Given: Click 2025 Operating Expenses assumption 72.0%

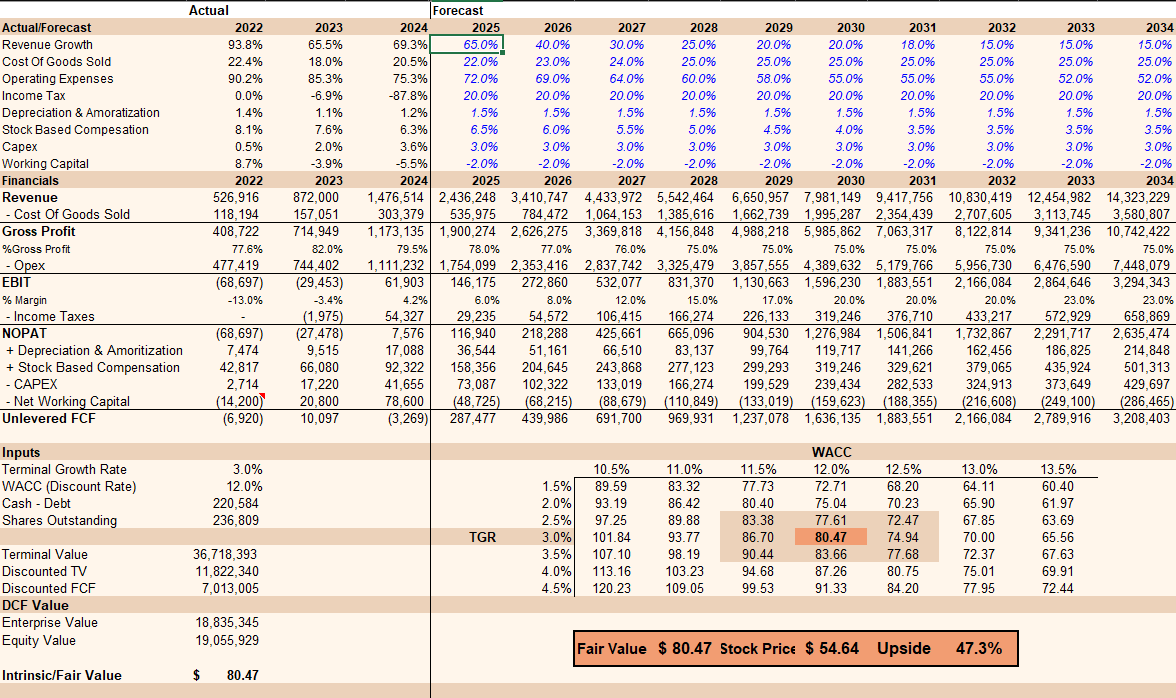Looking at the screenshot, I should pyautogui.click(x=480, y=79).
